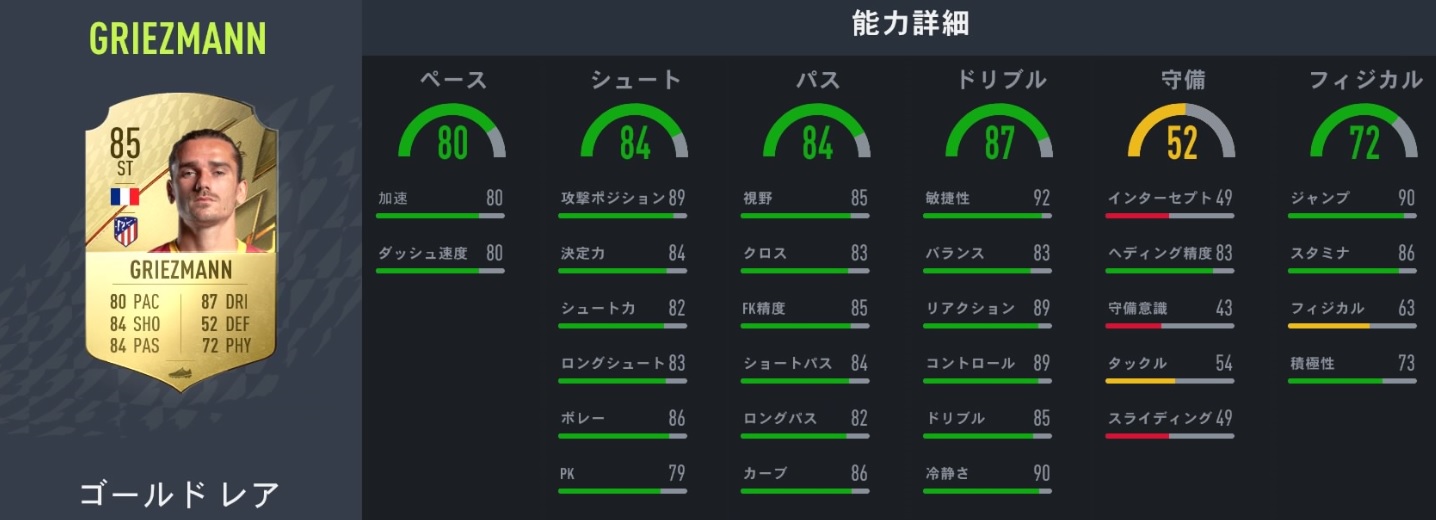Image resolution: width=1436 pixels, height=520 pixels.
Task: Click the ゴールド レア label
Action: point(179,494)
